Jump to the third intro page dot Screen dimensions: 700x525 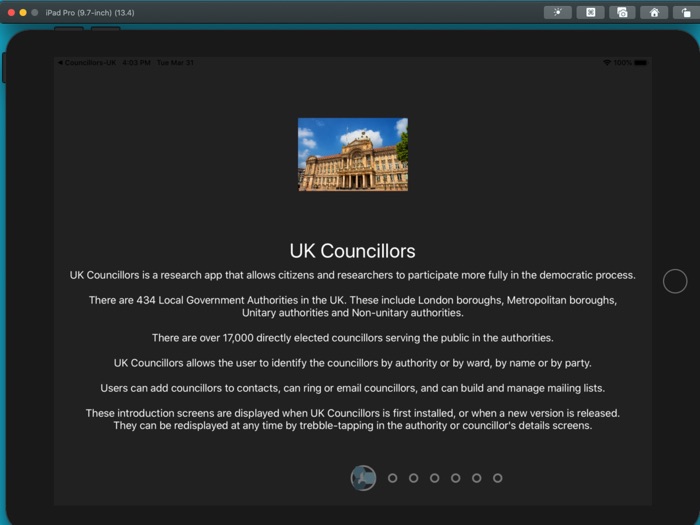(x=413, y=478)
